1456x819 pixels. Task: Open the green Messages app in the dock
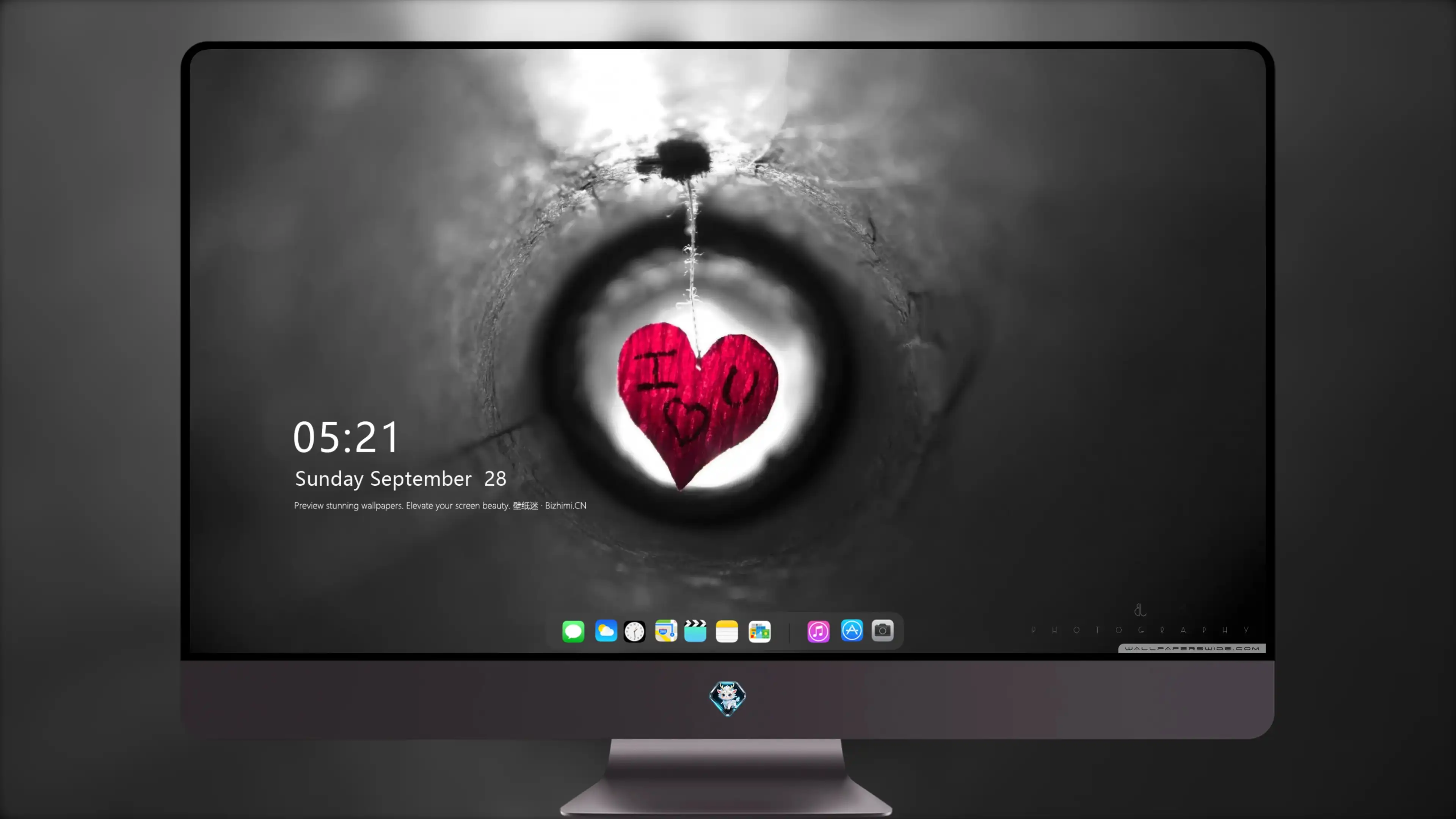573,631
